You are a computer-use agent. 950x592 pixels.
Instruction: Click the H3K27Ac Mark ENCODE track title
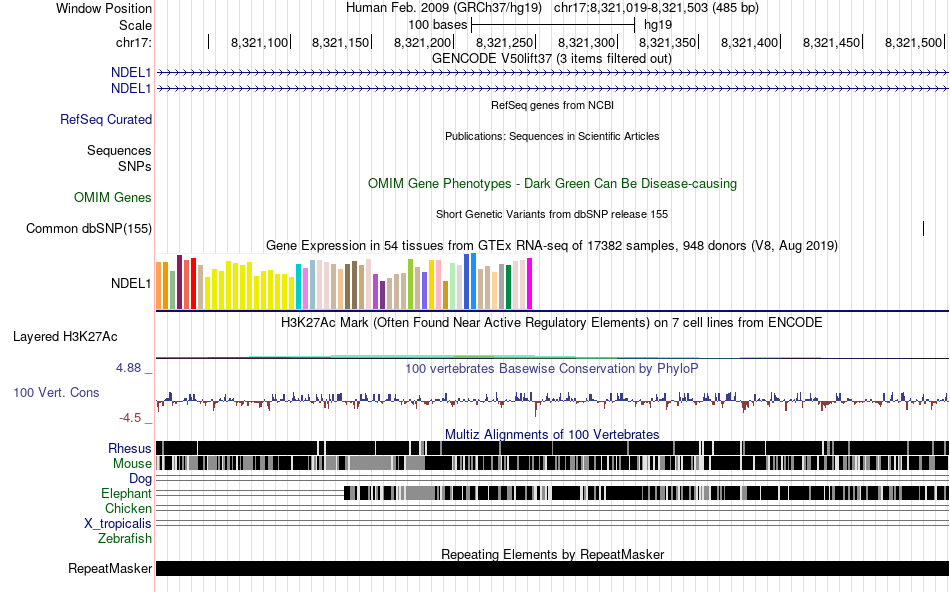(552, 322)
